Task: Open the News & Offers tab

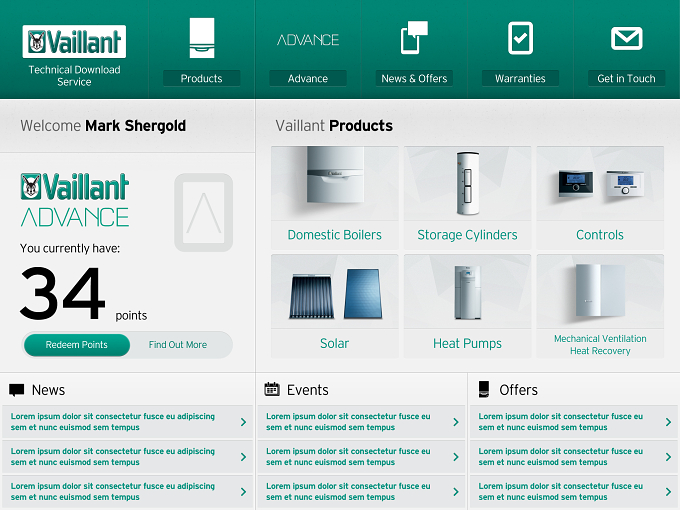Action: (x=414, y=78)
